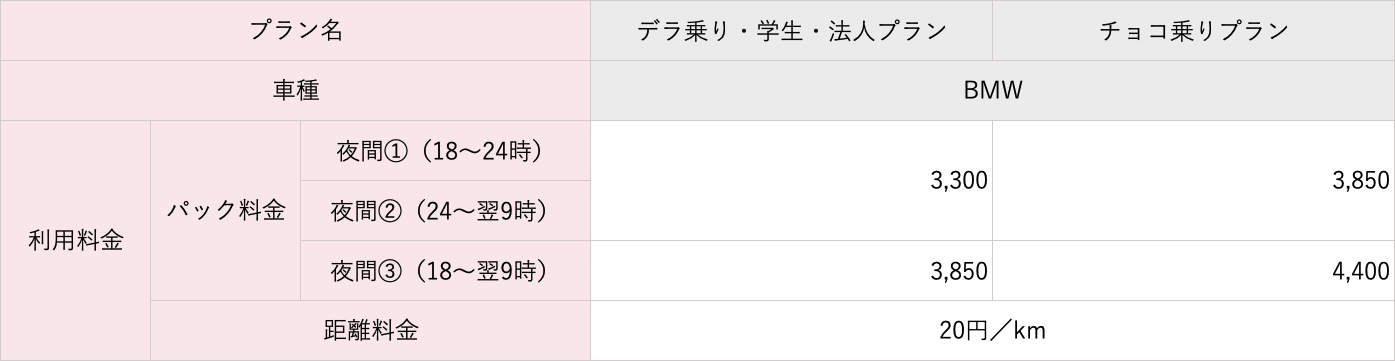Select the チョコ乗りプラン column header
Image resolution: width=1395 pixels, height=361 pixels.
tap(1193, 31)
